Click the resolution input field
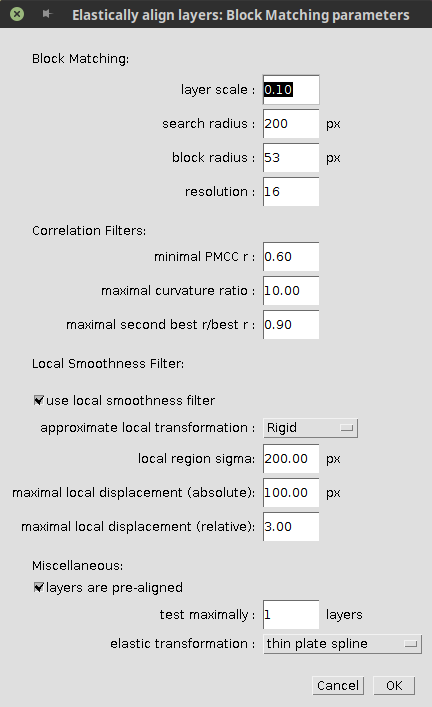Viewport: 432px width, 707px height. click(x=291, y=192)
